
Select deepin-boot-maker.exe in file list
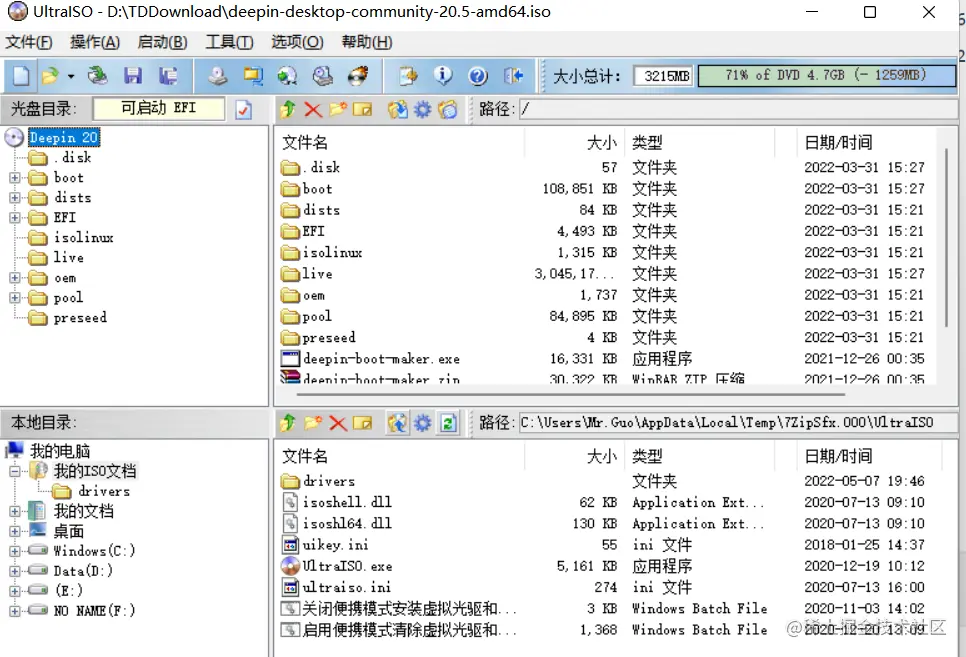point(381,359)
